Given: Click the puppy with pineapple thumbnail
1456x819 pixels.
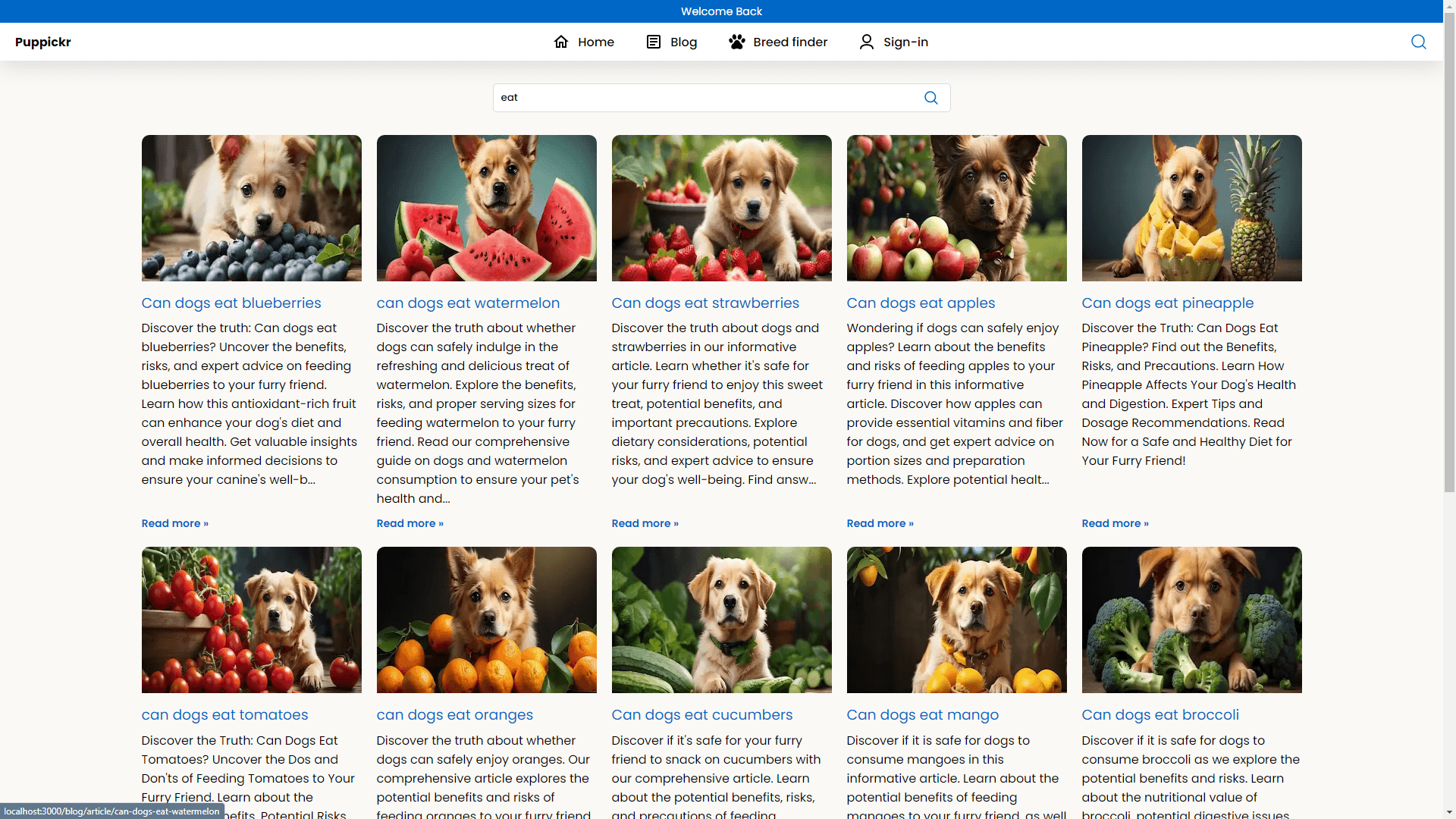Looking at the screenshot, I should (1191, 208).
